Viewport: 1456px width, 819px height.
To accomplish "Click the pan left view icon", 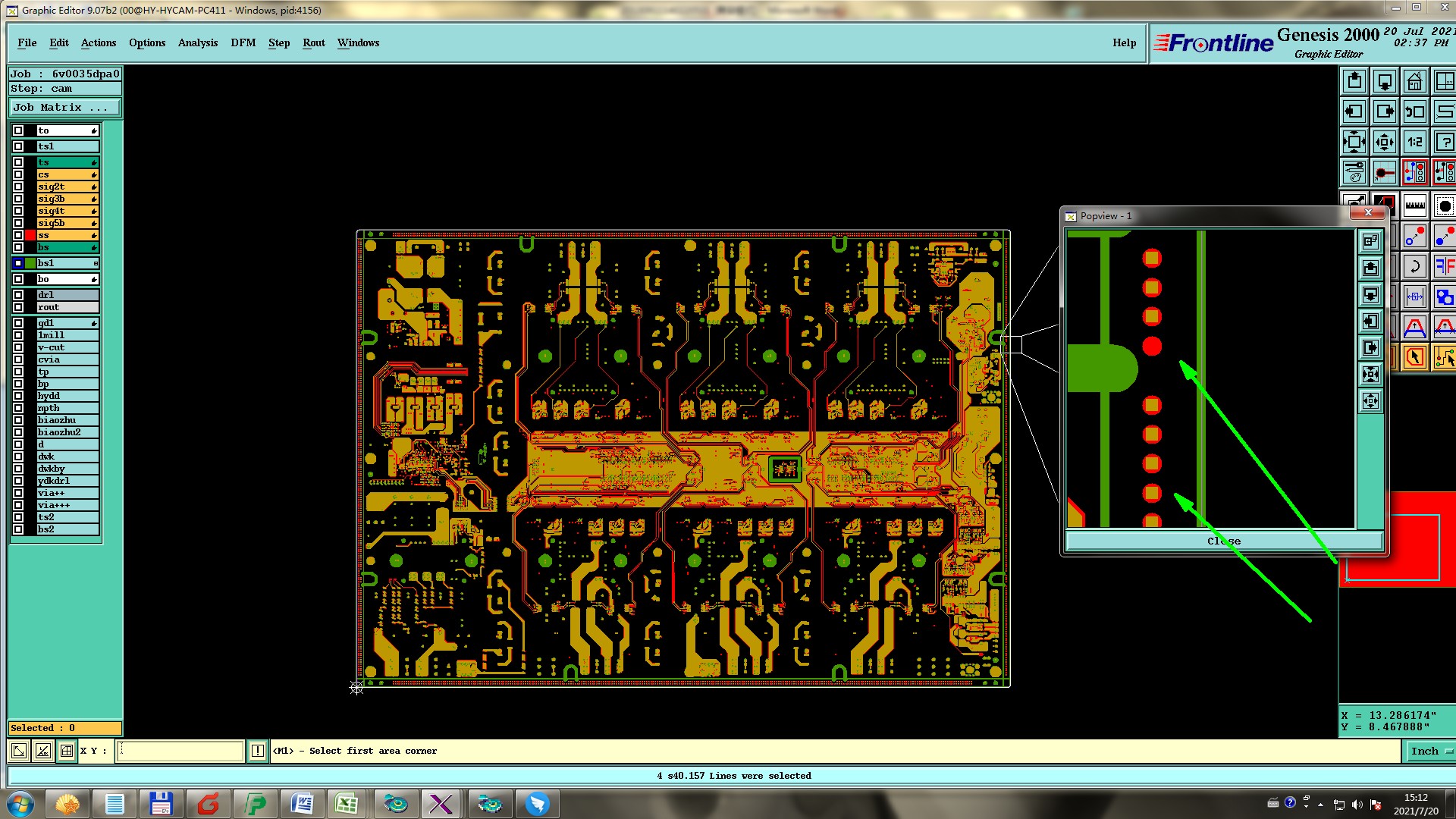I will click(1354, 111).
